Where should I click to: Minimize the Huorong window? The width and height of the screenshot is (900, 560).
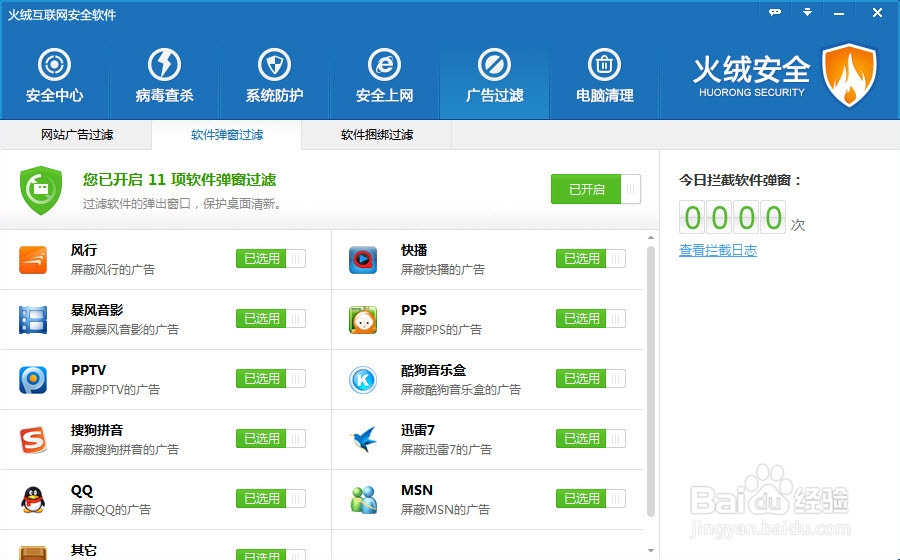coord(839,13)
